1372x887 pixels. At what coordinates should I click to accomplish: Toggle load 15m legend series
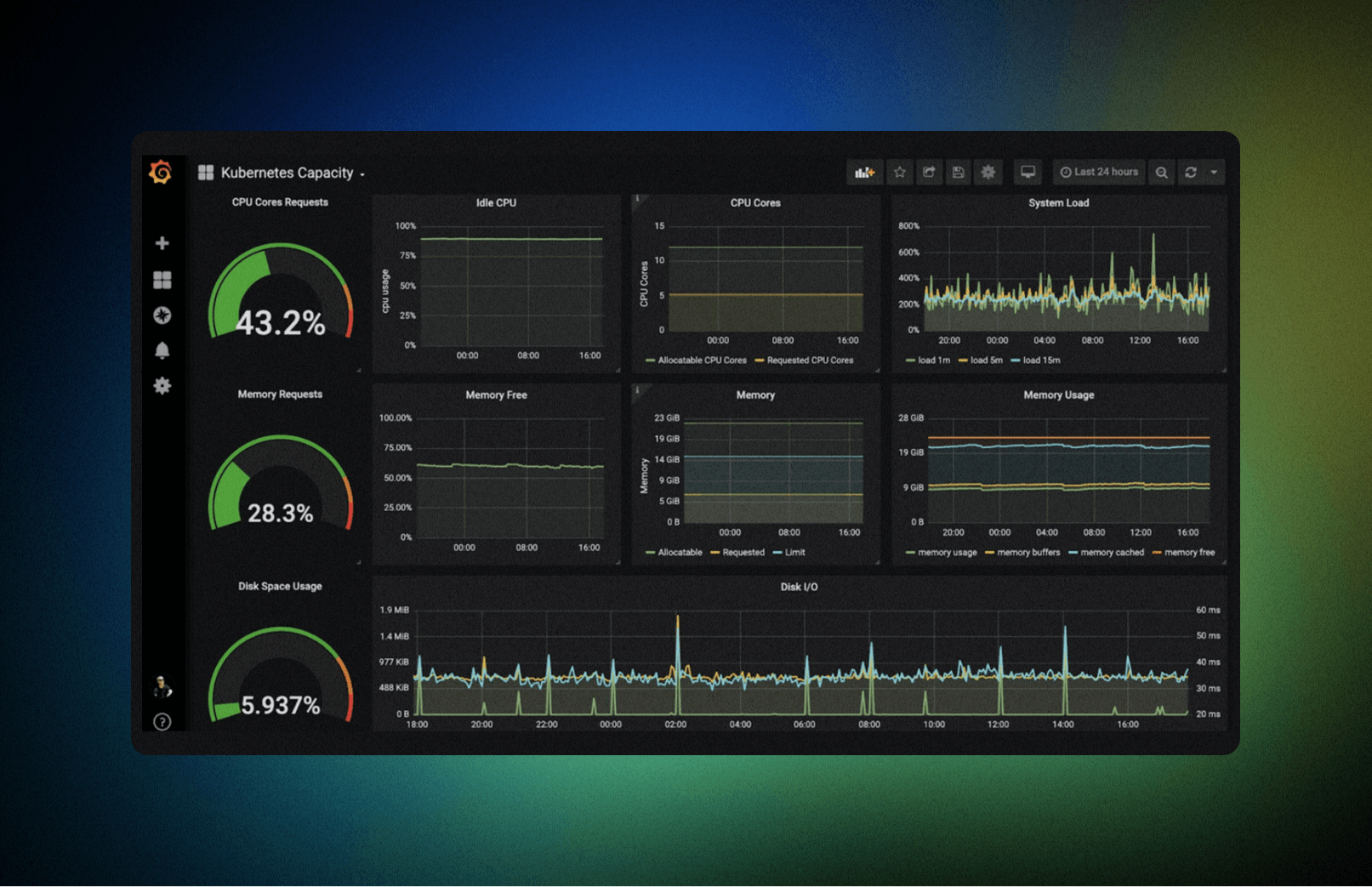coord(1036,361)
